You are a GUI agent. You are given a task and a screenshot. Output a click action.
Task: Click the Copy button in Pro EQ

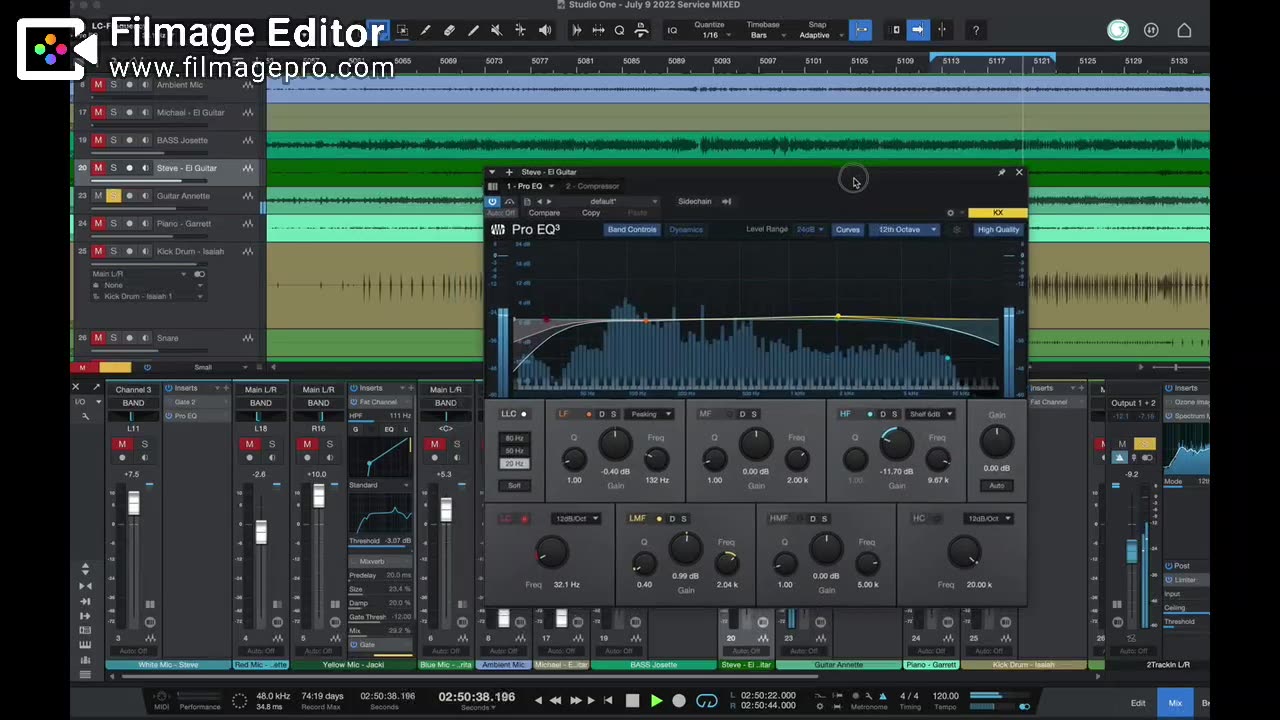pyautogui.click(x=591, y=213)
